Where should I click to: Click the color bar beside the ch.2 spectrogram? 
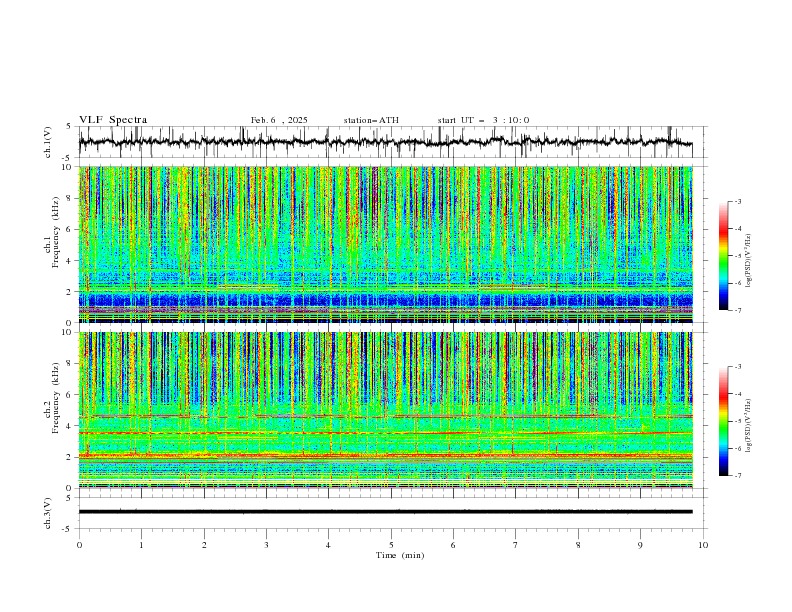tap(723, 421)
